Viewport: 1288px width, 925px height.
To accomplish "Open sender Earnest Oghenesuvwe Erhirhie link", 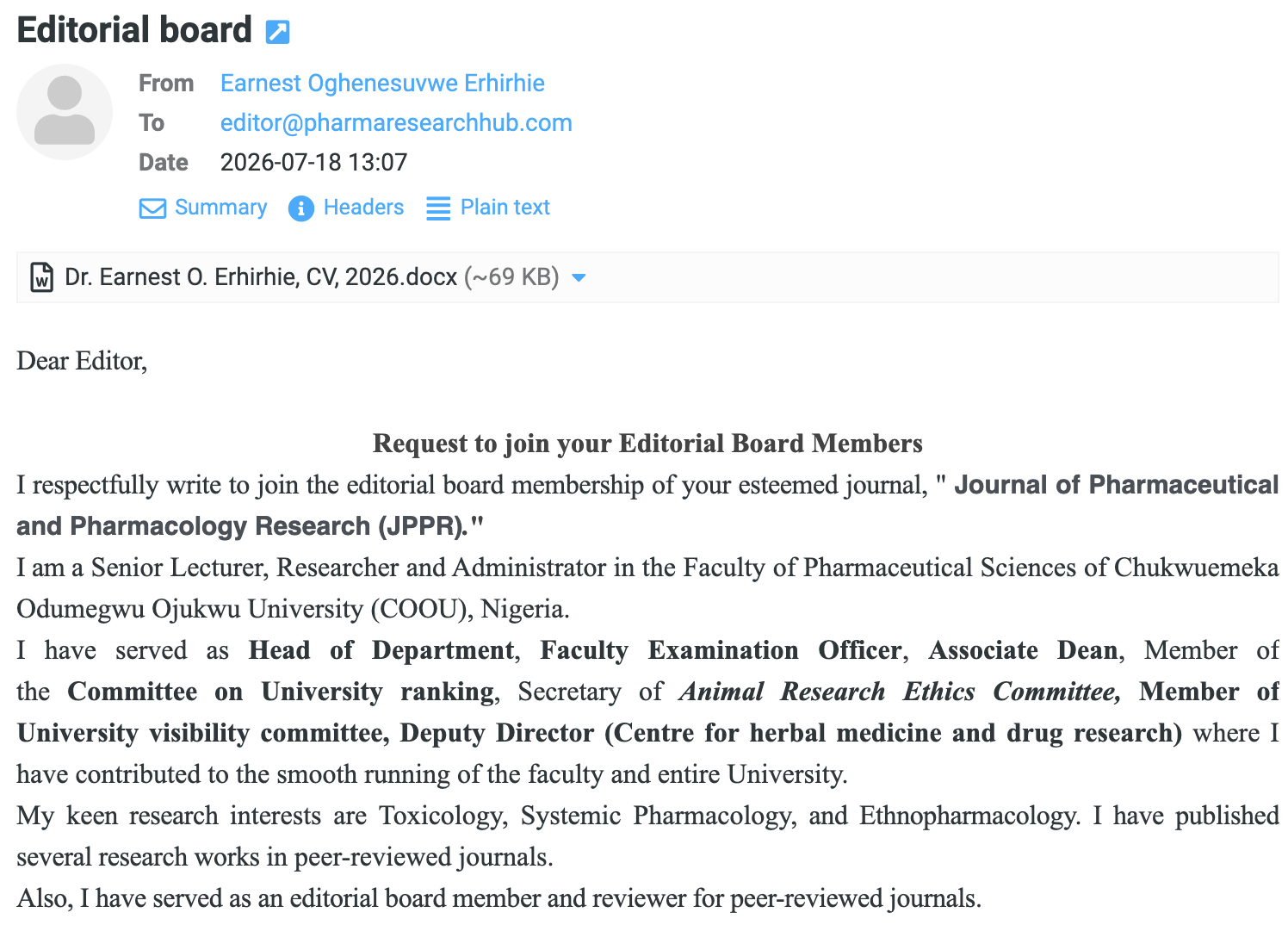I will click(382, 83).
